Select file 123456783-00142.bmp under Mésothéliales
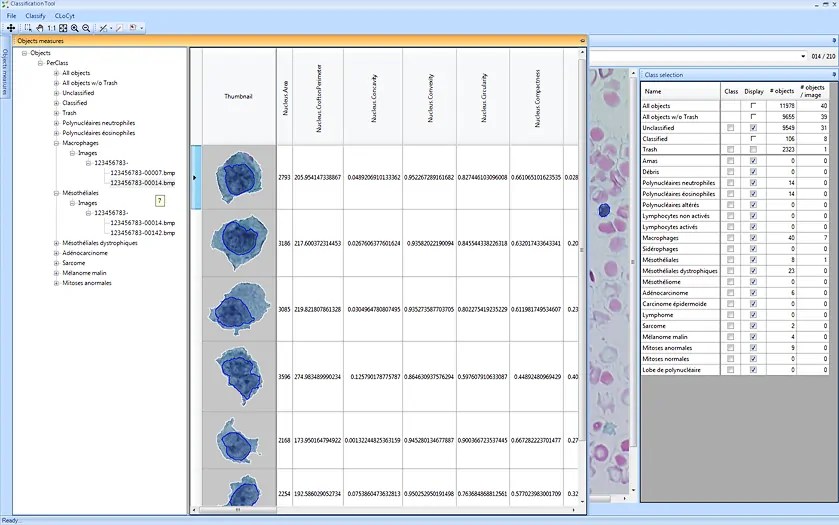The width and height of the screenshot is (839, 525). 142,233
